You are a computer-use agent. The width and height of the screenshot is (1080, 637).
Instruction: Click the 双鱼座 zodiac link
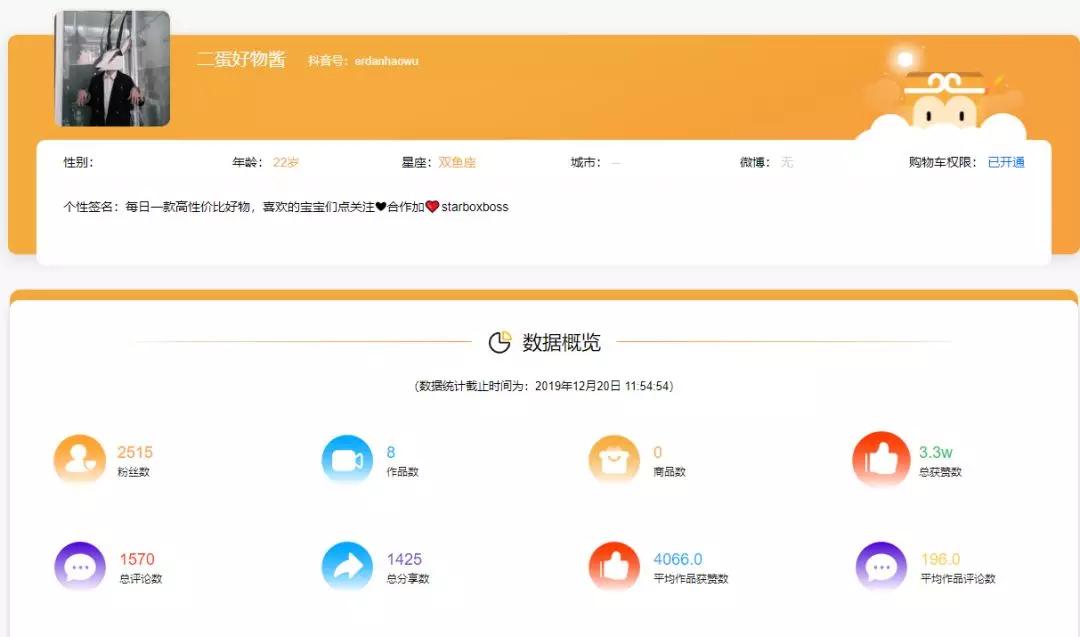460,160
